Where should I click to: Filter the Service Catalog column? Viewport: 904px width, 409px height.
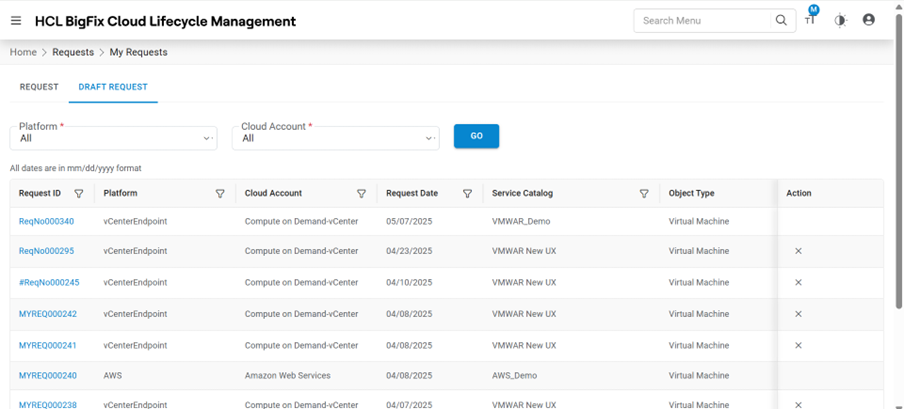(x=644, y=194)
